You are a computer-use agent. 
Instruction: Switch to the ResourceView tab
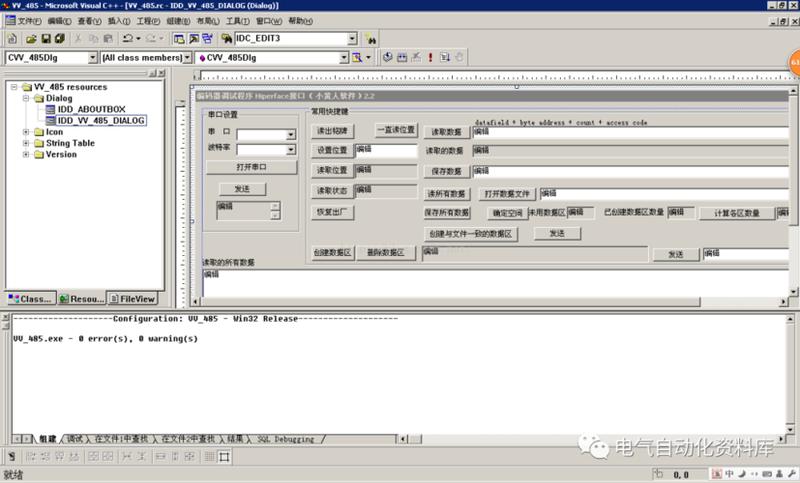82,299
